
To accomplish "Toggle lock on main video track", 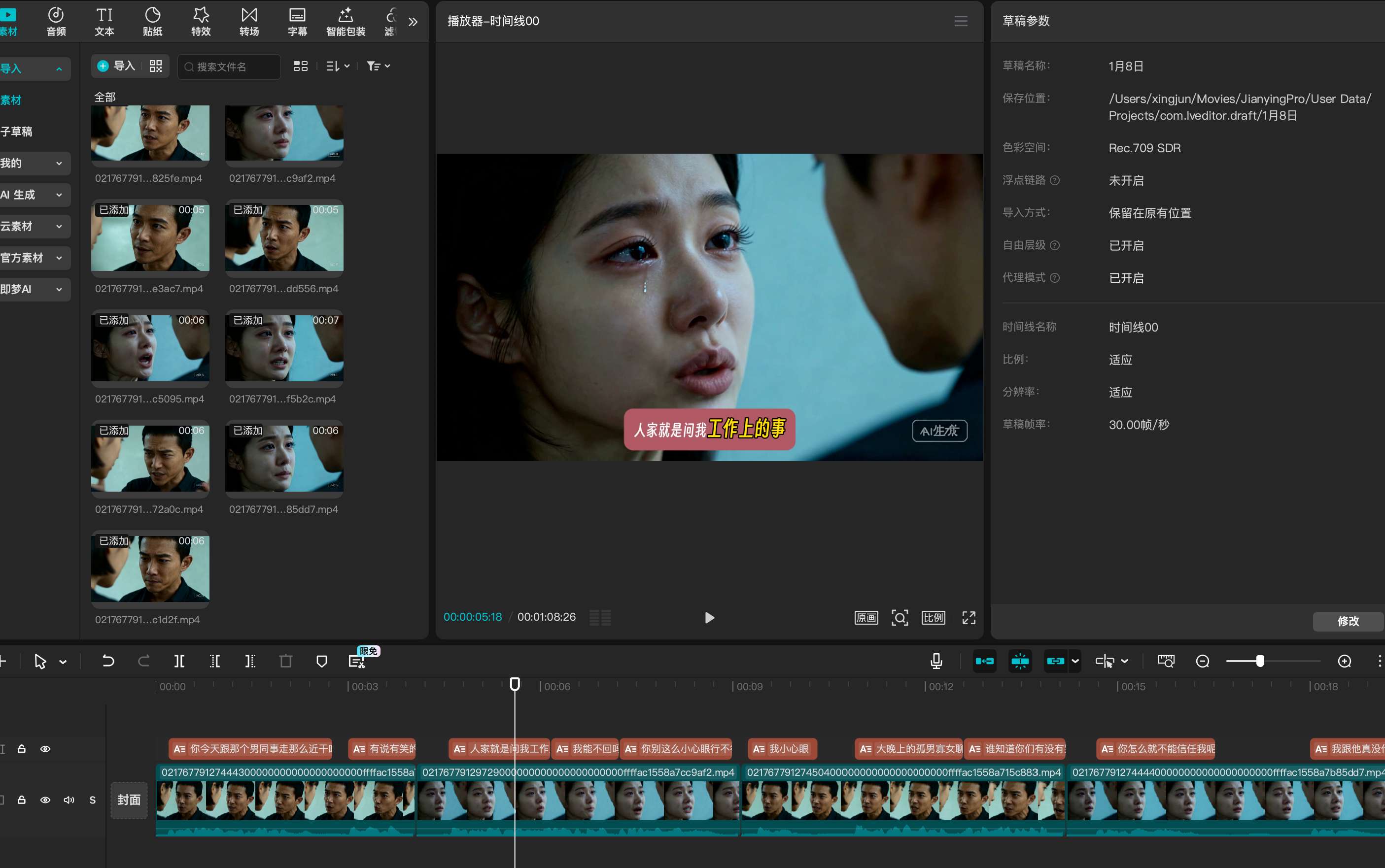I will click(x=22, y=800).
